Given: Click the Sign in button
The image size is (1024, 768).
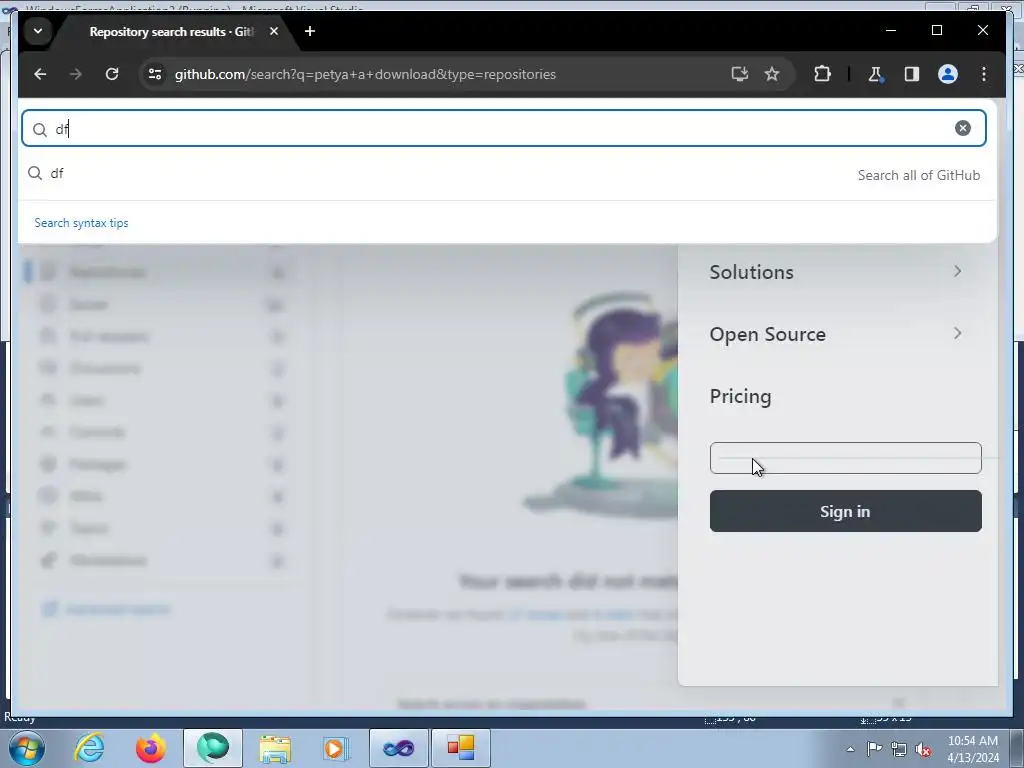Looking at the screenshot, I should coord(845,511).
